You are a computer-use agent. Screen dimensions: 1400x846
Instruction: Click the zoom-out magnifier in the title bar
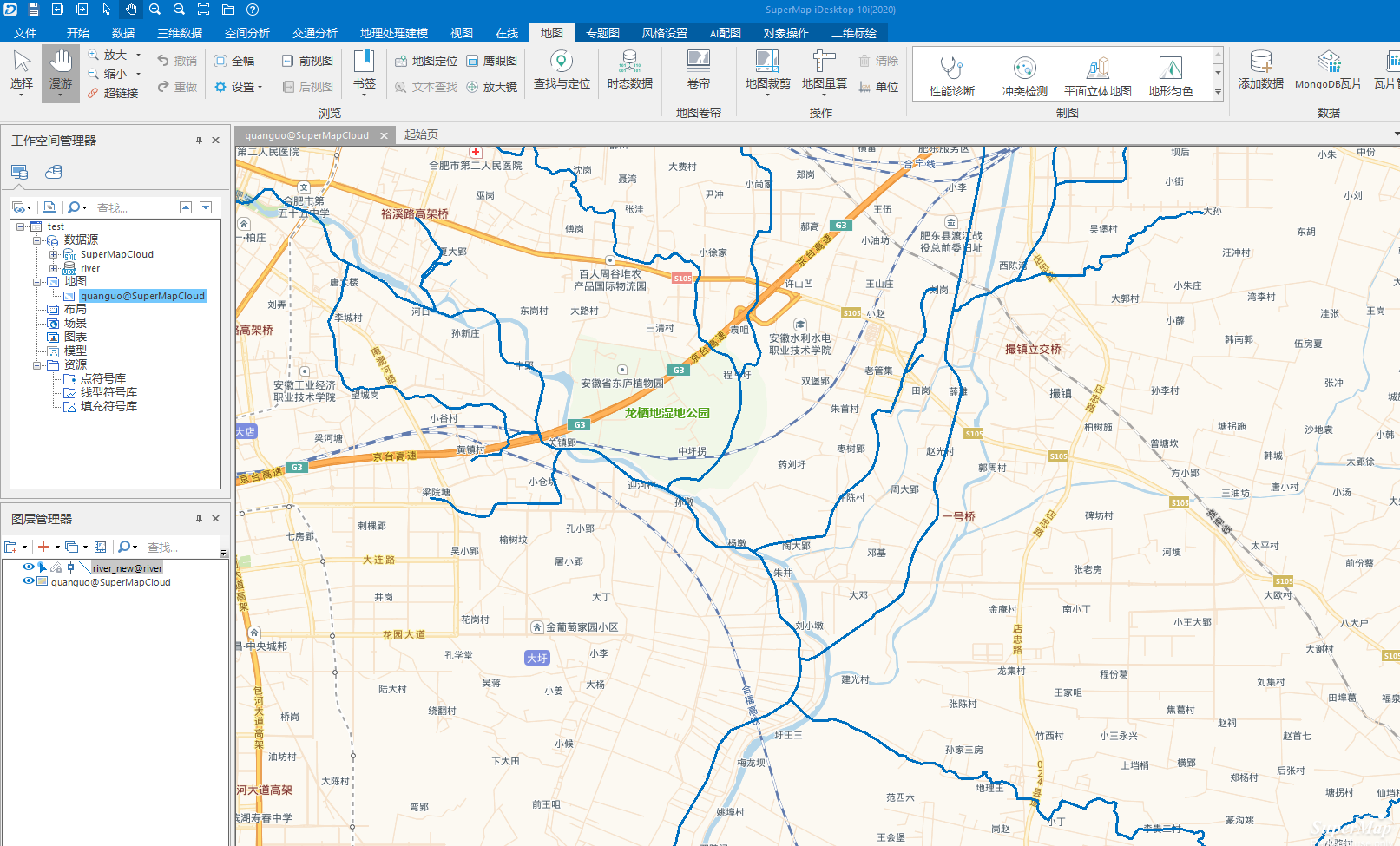180,10
